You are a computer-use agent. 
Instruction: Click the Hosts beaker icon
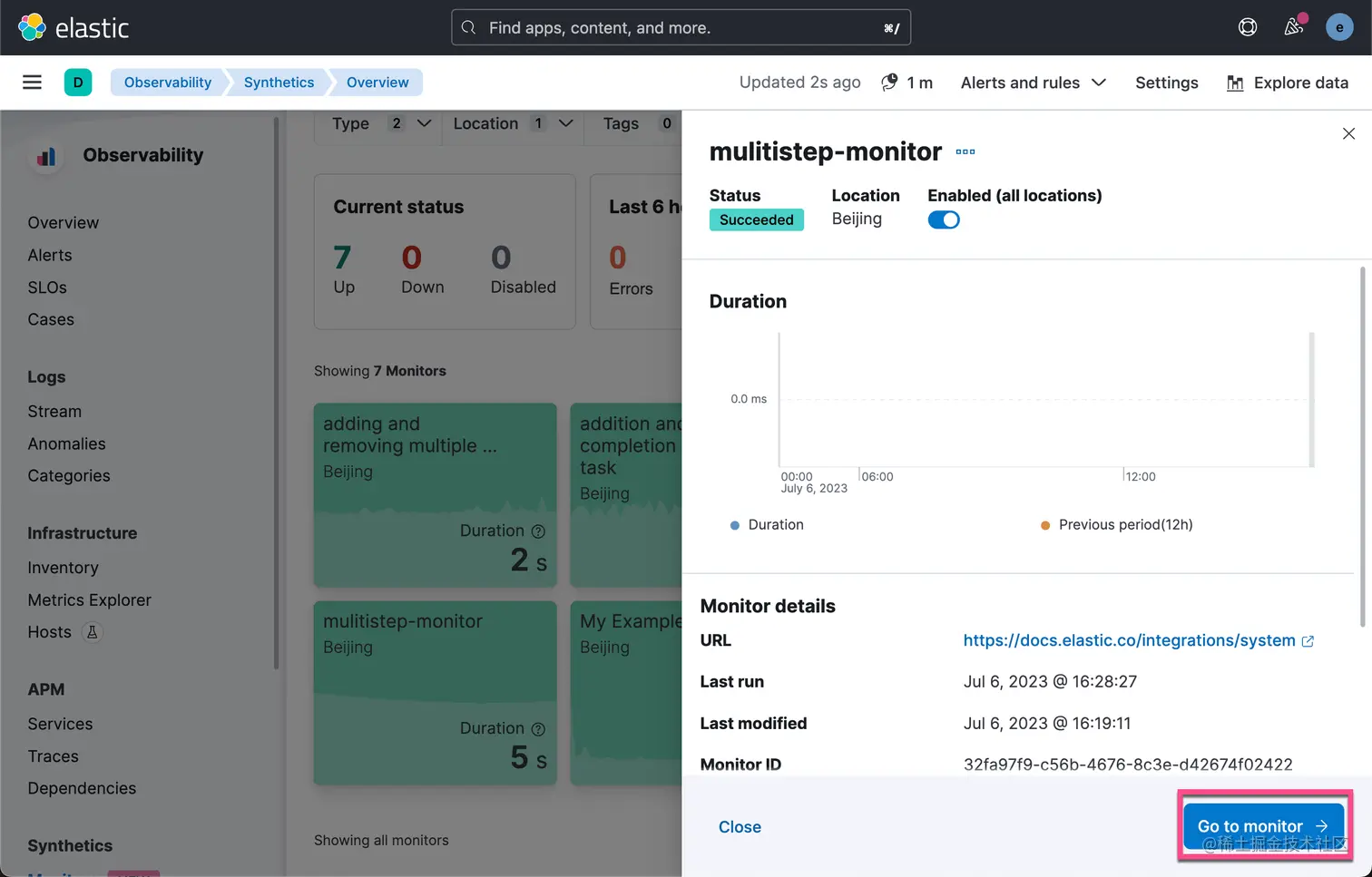pyautogui.click(x=92, y=632)
